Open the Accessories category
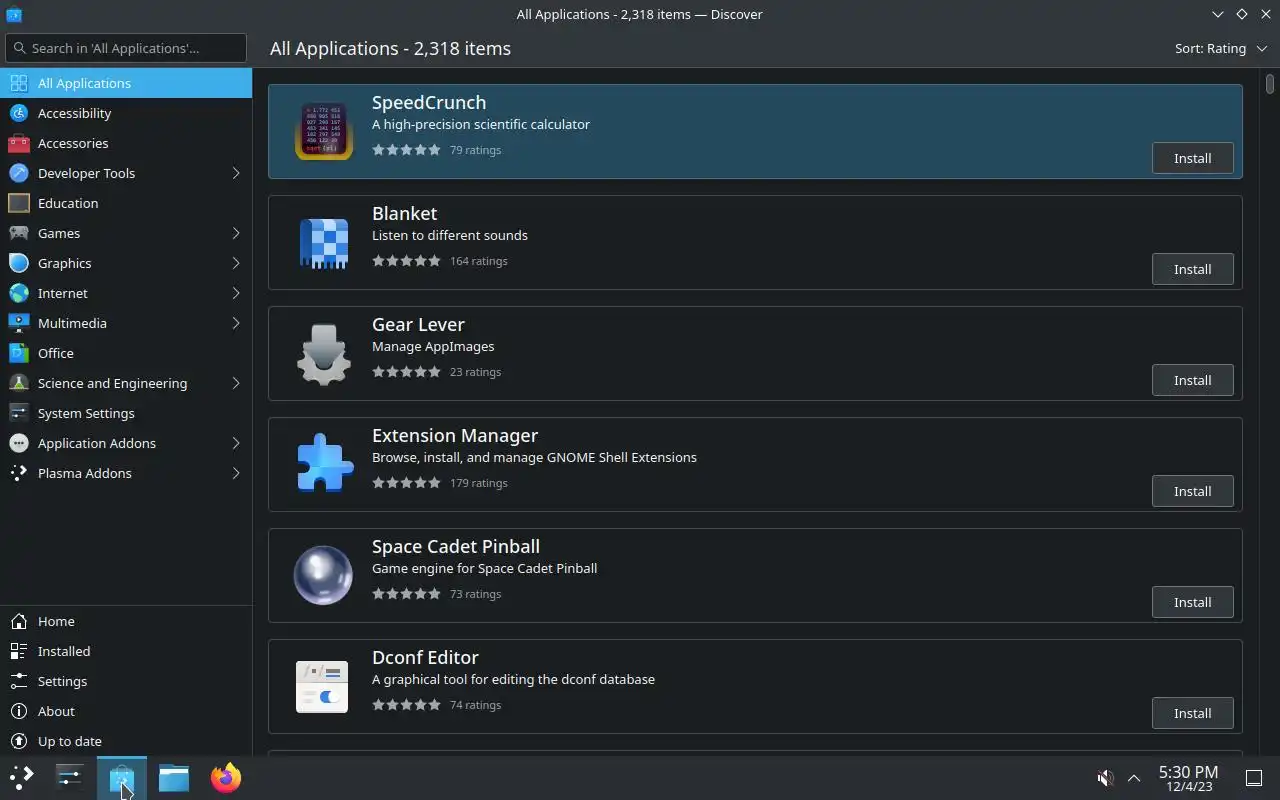This screenshot has height=800, width=1280. tap(126, 143)
